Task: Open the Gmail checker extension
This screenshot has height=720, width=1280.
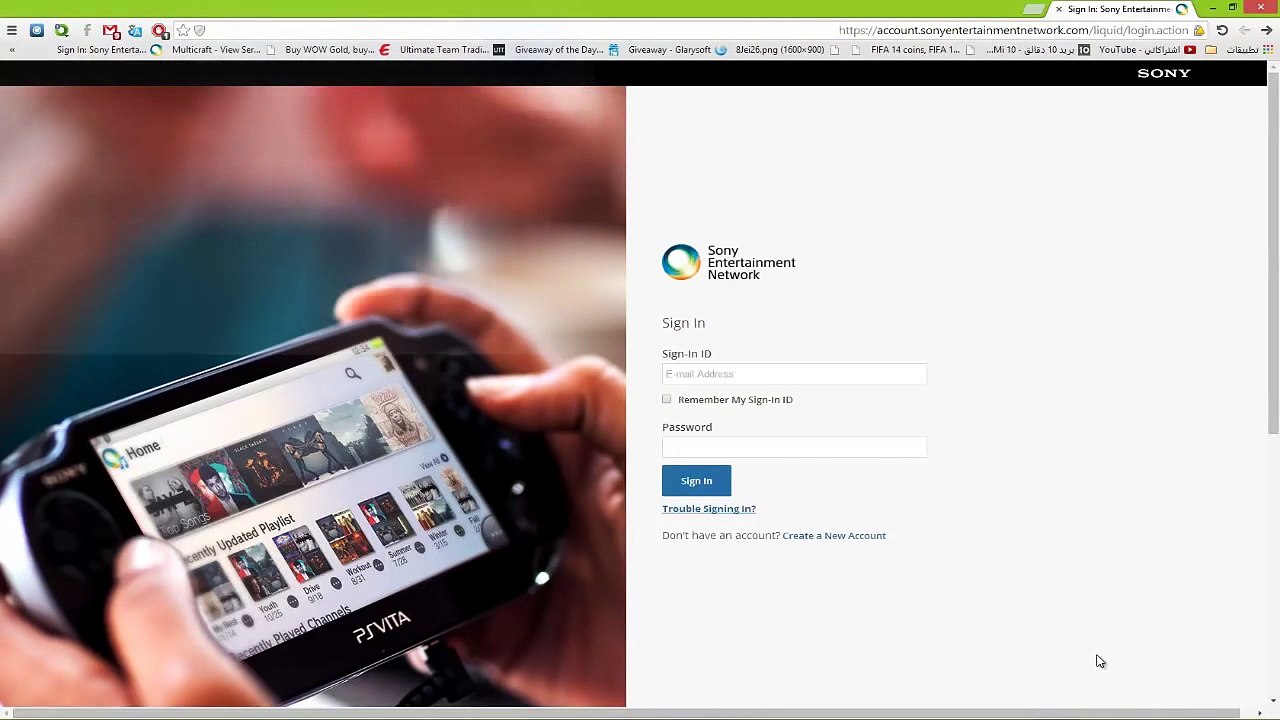Action: coord(111,30)
